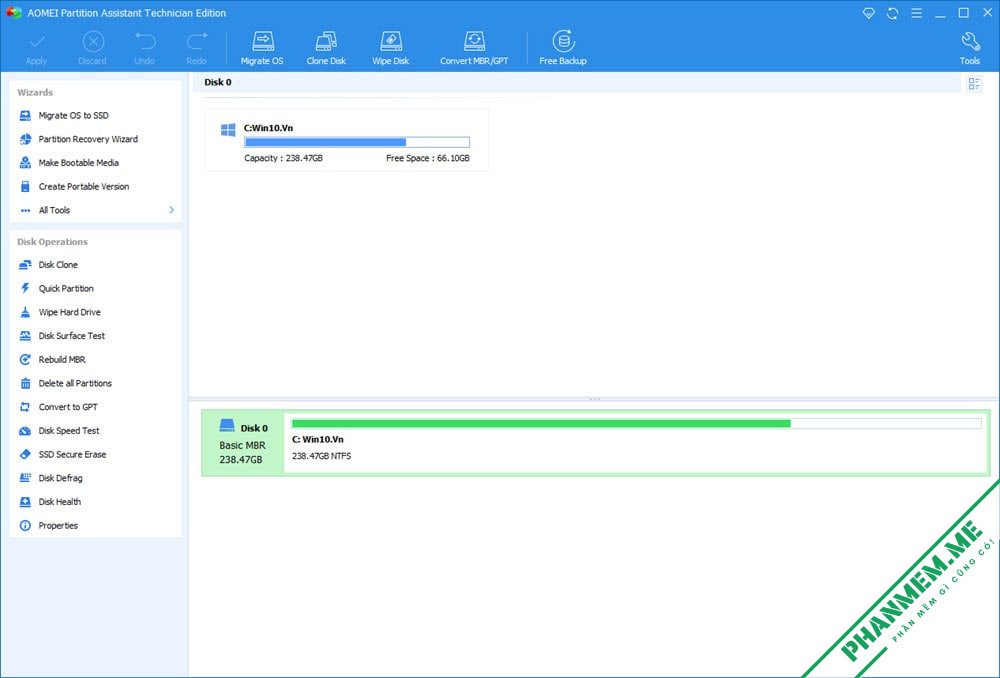The height and width of the screenshot is (678, 1000).
Task: Click the Apply checkmark button
Action: click(x=36, y=48)
